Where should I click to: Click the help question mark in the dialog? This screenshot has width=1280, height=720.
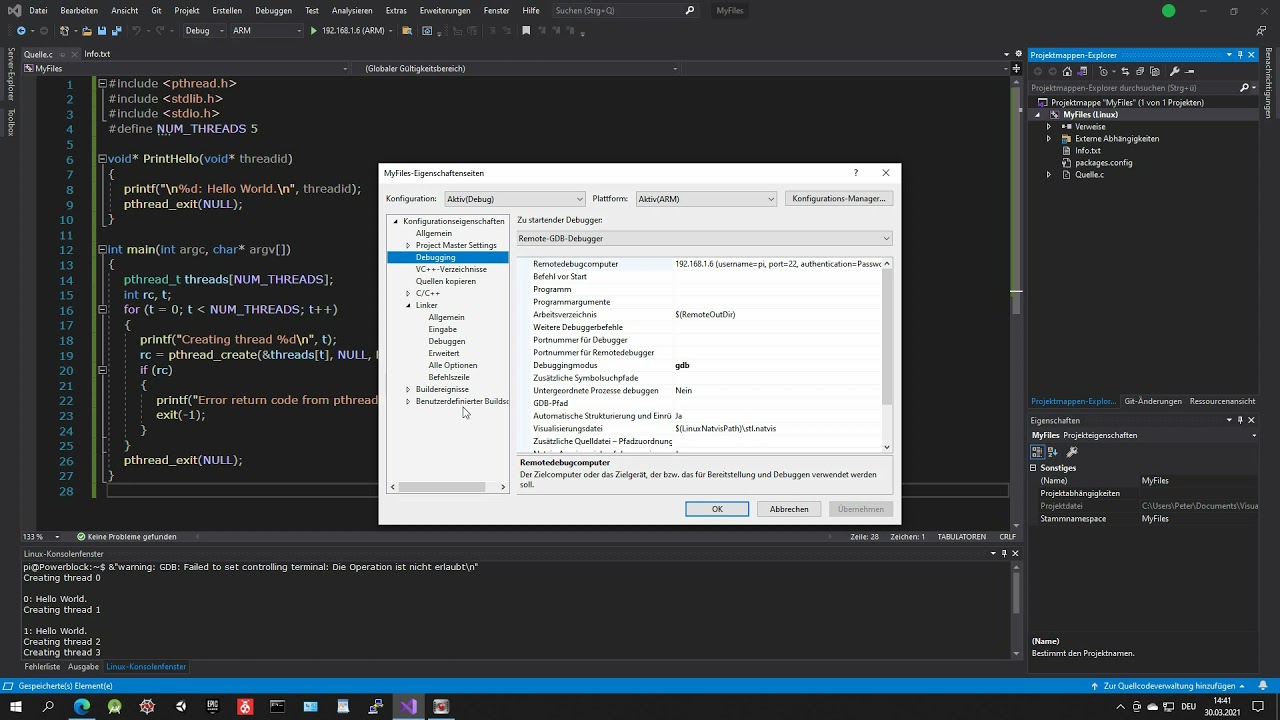855,173
